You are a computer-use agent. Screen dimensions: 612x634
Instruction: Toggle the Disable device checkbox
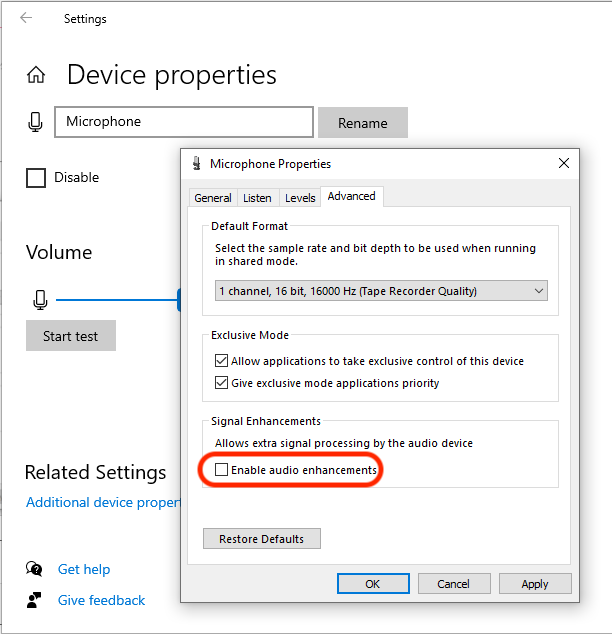(x=36, y=178)
